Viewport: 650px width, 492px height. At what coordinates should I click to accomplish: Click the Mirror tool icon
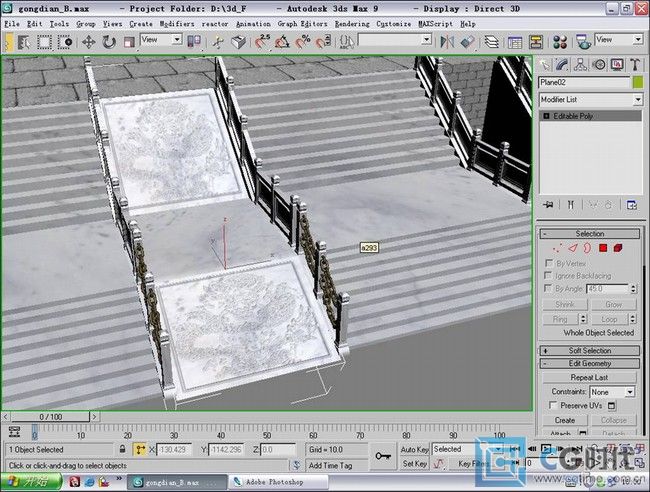pyautogui.click(x=447, y=42)
